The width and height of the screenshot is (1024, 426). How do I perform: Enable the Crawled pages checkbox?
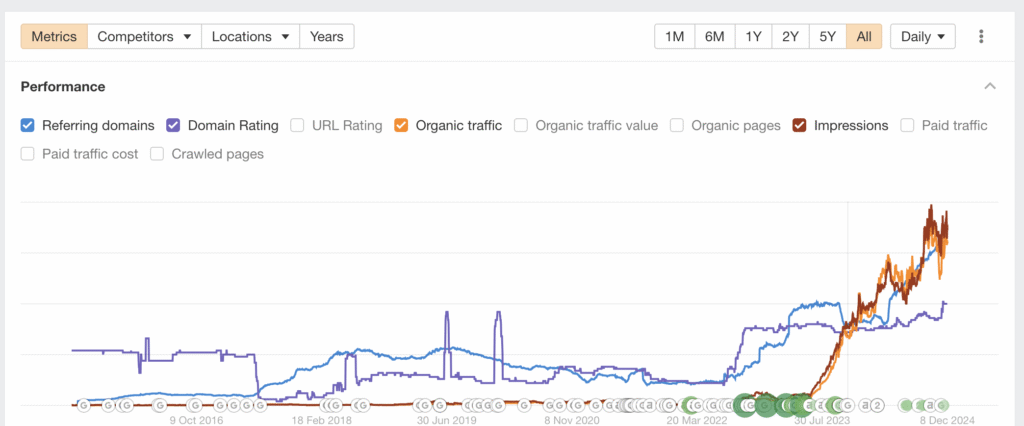tap(158, 154)
